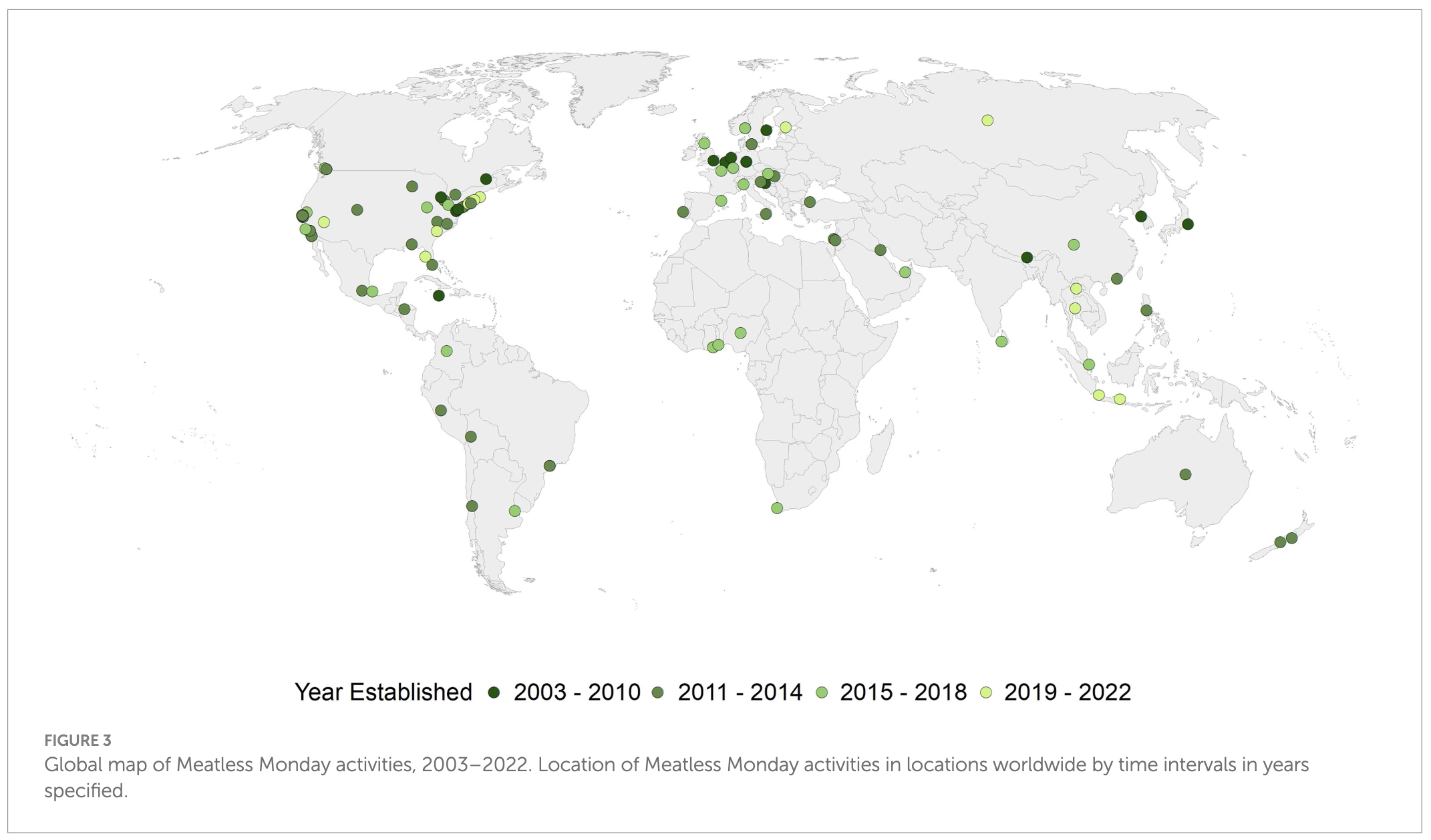The height and width of the screenshot is (840, 1431).
Task: Click the light marker in Siberia, Russia
Action: click(987, 121)
